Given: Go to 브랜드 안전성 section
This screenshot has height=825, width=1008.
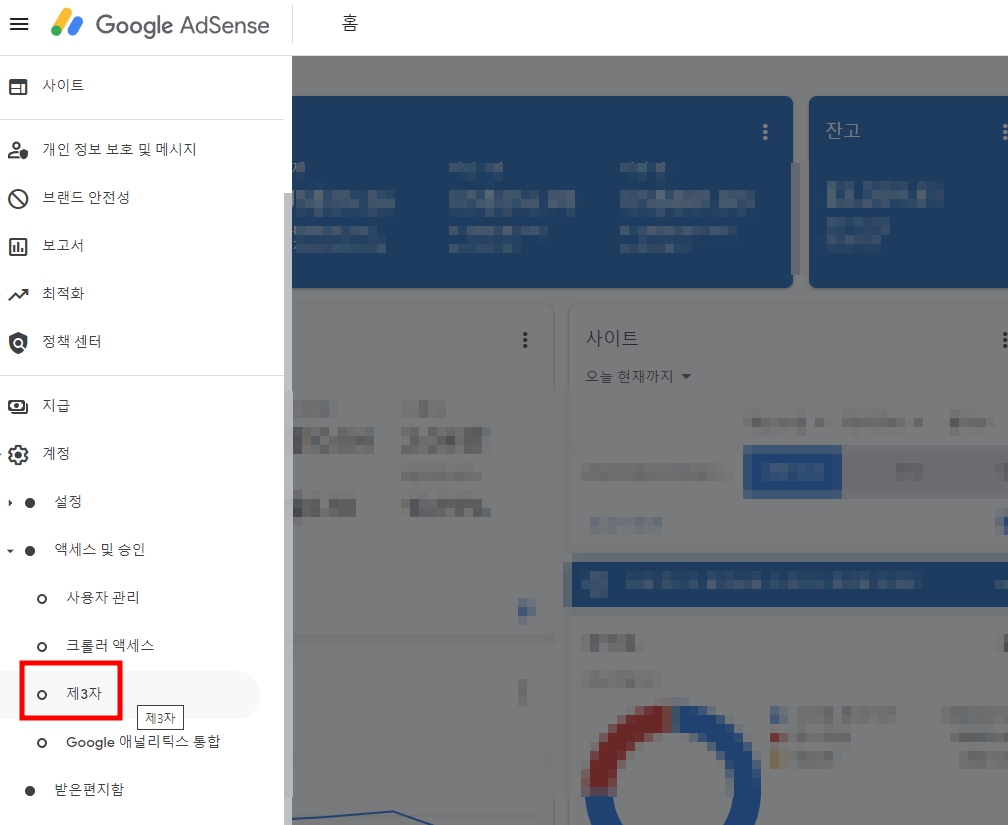Looking at the screenshot, I should click(86, 197).
